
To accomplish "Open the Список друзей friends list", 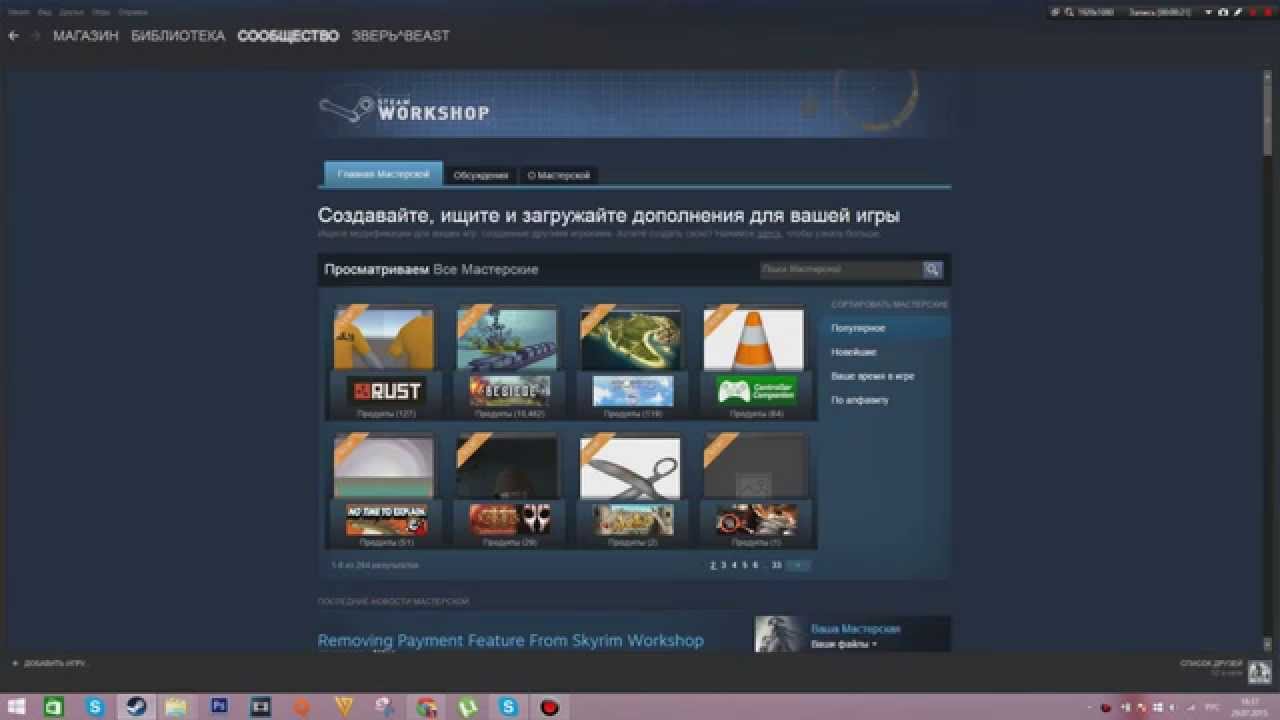I will (1211, 663).
